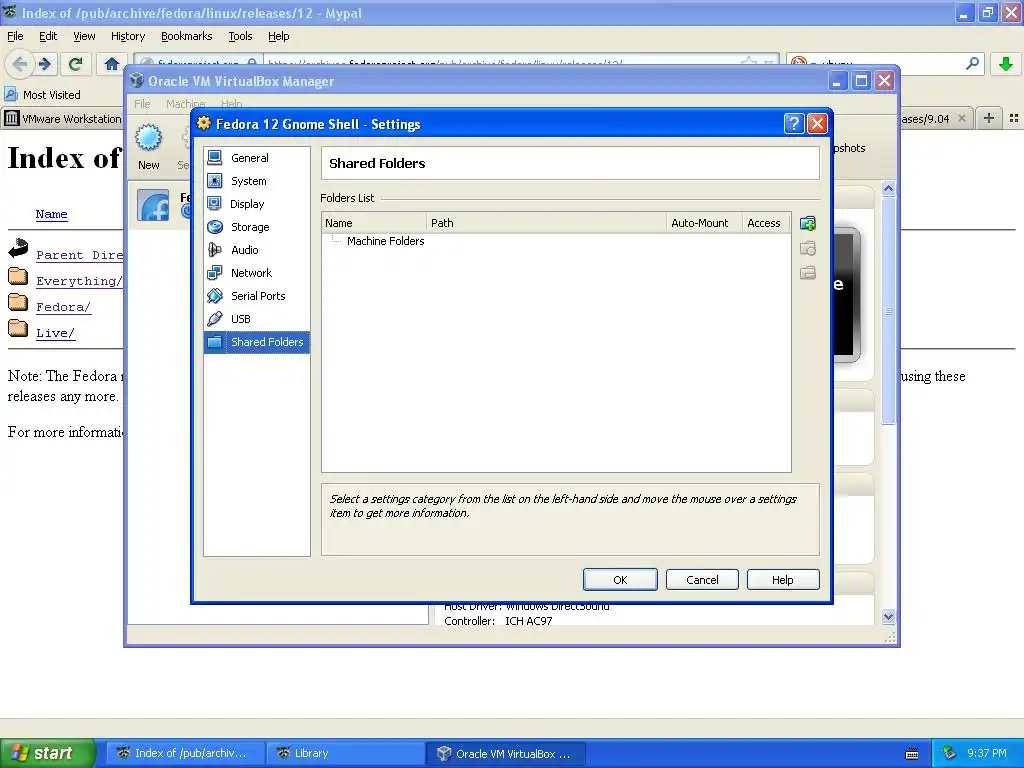Viewport: 1024px width, 768px height.
Task: Click VirtualBox Manager scroll down arrow
Action: point(888,616)
